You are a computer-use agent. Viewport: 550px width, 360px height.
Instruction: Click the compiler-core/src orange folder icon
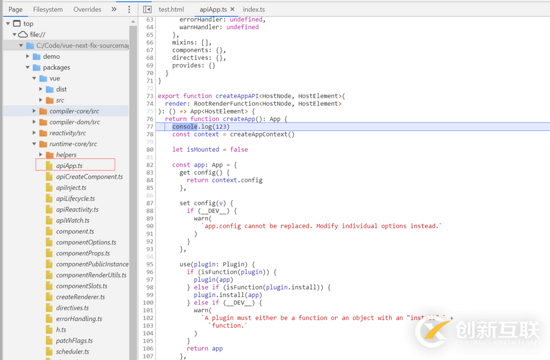pyautogui.click(x=43, y=111)
